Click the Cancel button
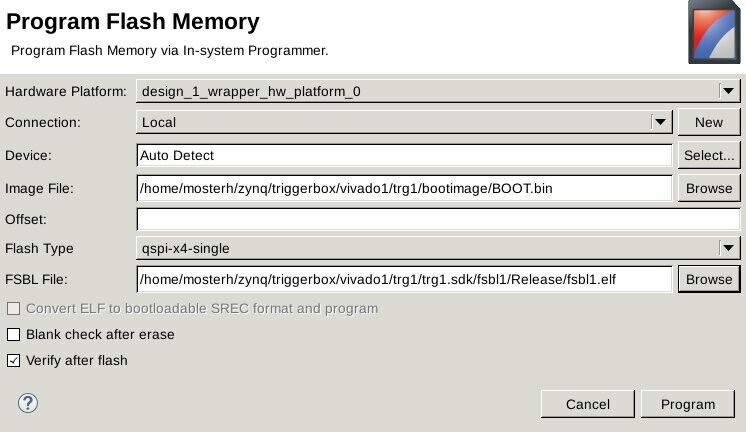 coord(588,404)
